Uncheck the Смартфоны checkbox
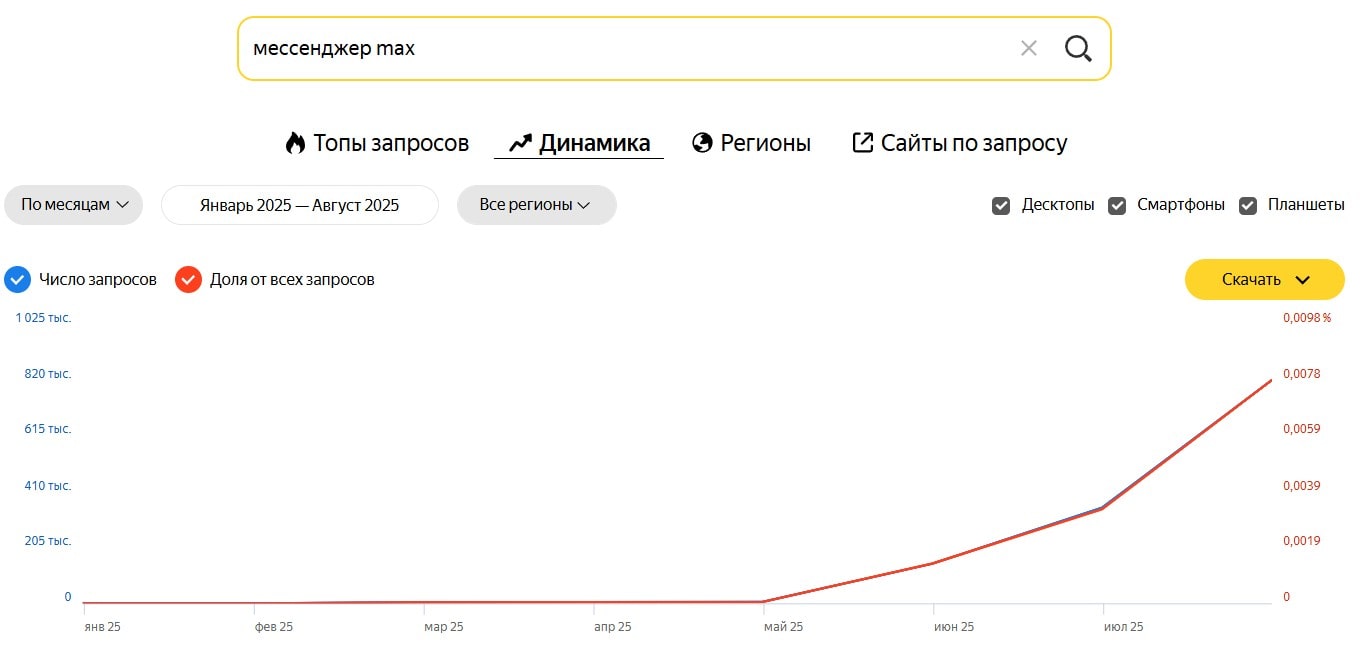The width and height of the screenshot is (1367, 656). pyautogui.click(x=1117, y=206)
